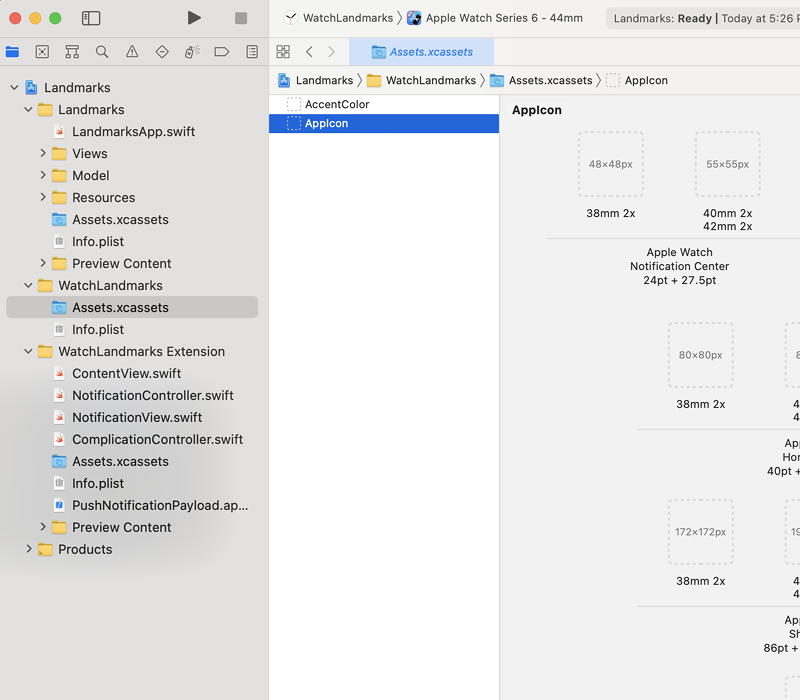Click the AppIcon heading in editor
The image size is (800, 700).
[x=537, y=110]
